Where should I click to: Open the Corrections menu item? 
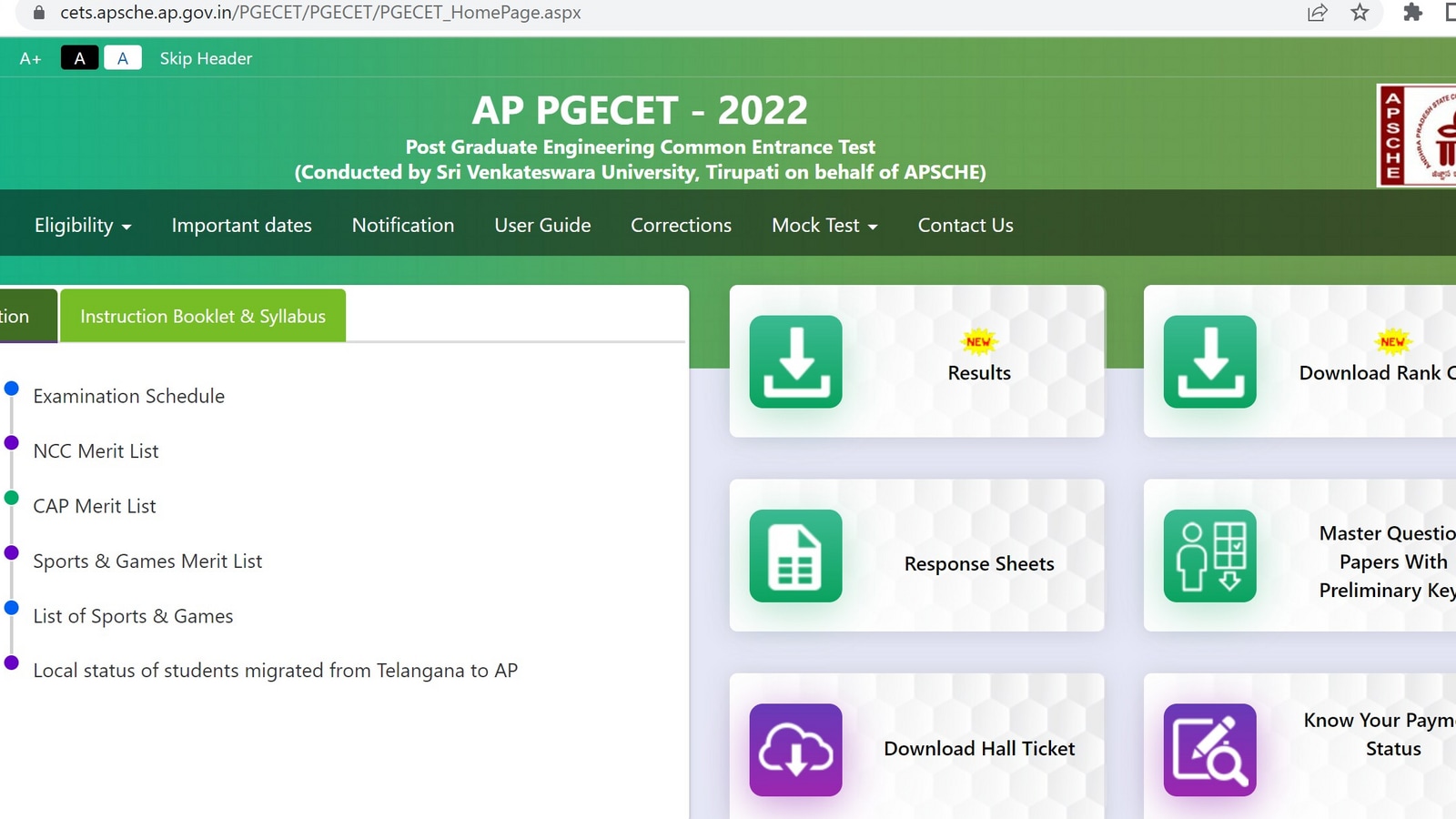click(682, 225)
